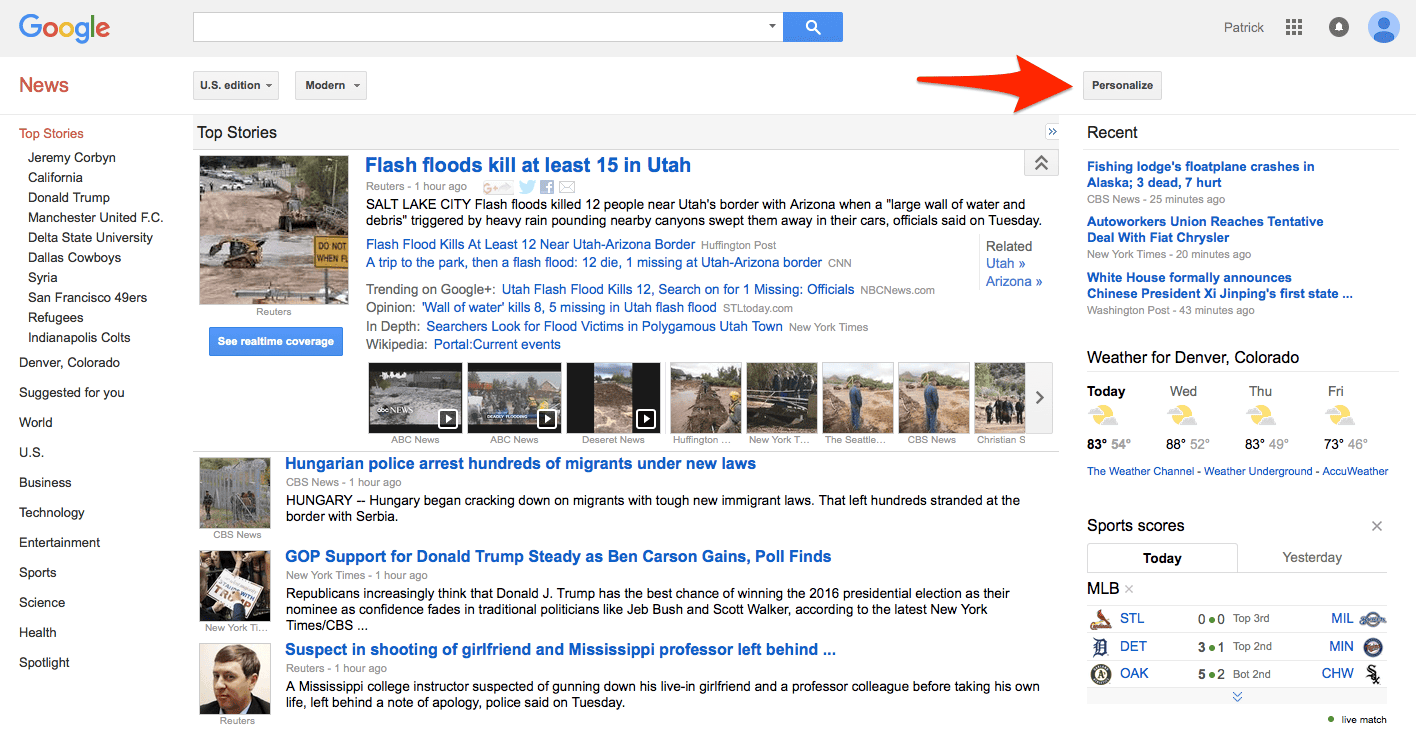Open the Technology section in sidebar
The image size is (1416, 732).
(x=52, y=513)
